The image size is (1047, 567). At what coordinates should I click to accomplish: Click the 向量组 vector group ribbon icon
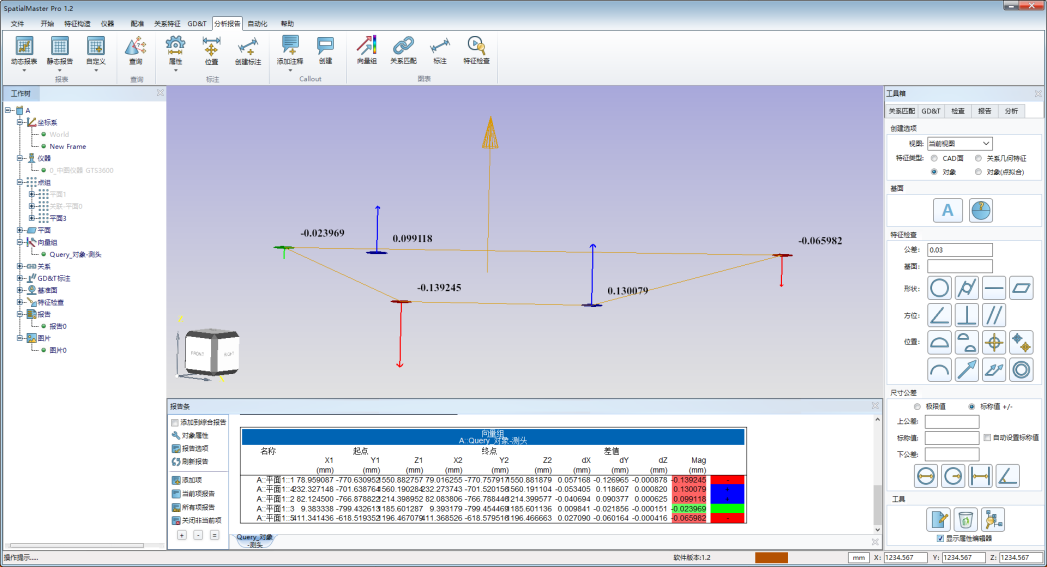click(x=367, y=48)
